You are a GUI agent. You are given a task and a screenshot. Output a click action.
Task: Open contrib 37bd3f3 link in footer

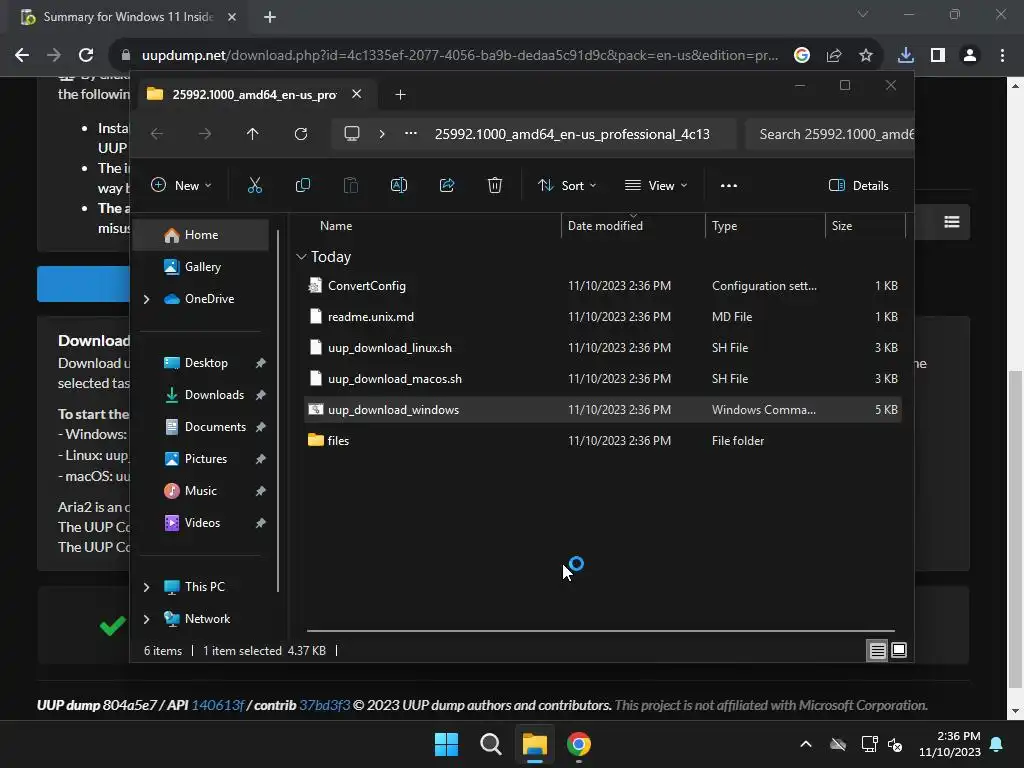(325, 705)
